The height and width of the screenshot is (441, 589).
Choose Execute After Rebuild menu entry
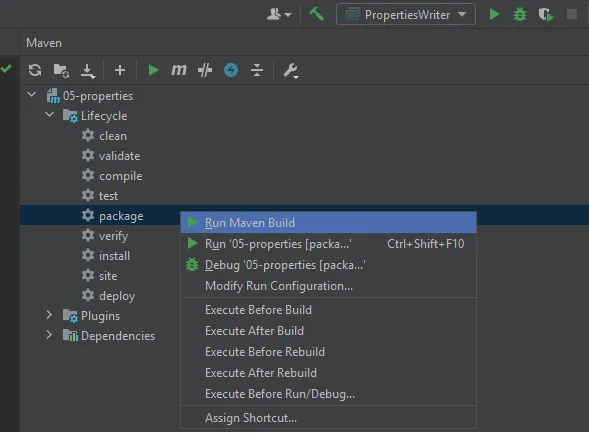tap(328, 373)
